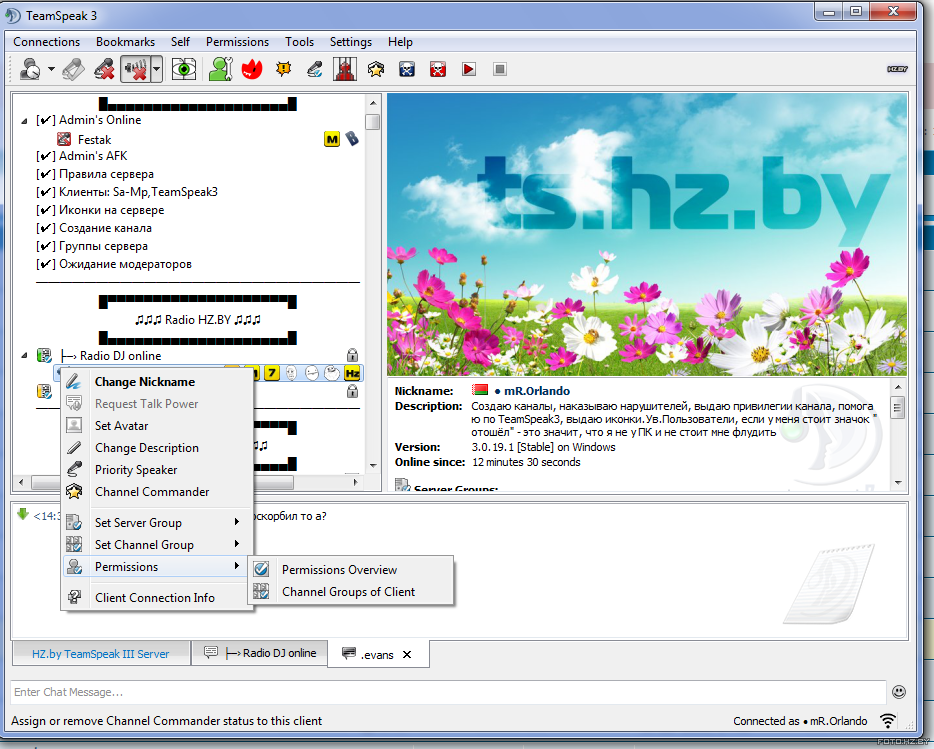Click the microphone with checkmark toolbar icon
This screenshot has width=934, height=749.
315,70
